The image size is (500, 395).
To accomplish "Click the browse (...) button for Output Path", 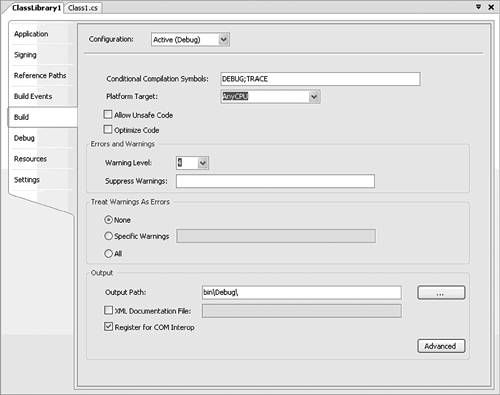I will (441, 293).
